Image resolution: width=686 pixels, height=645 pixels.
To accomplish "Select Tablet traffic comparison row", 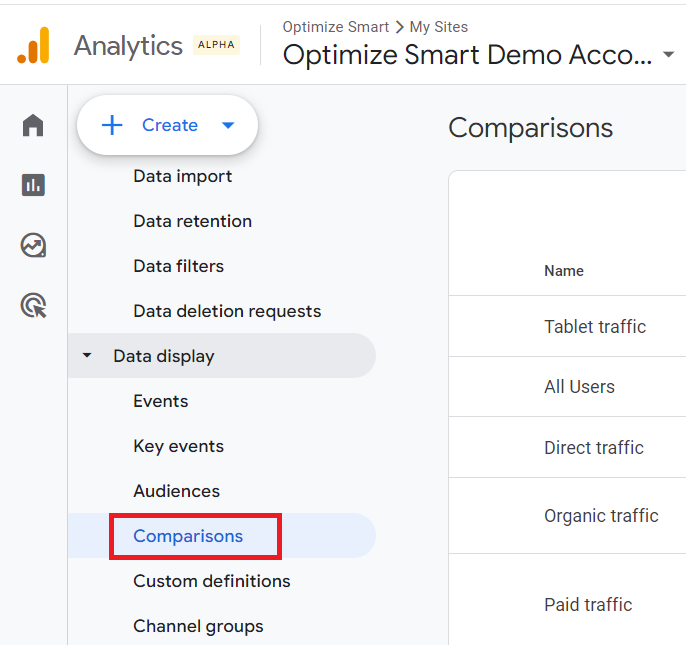I will 567,326.
